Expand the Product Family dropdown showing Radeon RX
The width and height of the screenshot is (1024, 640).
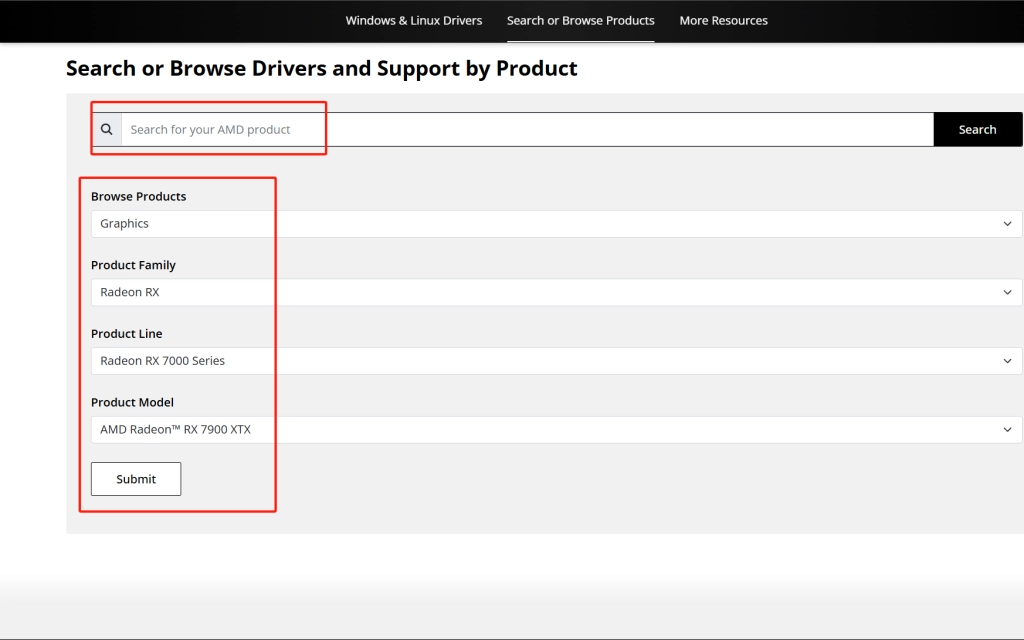pyautogui.click(x=556, y=292)
